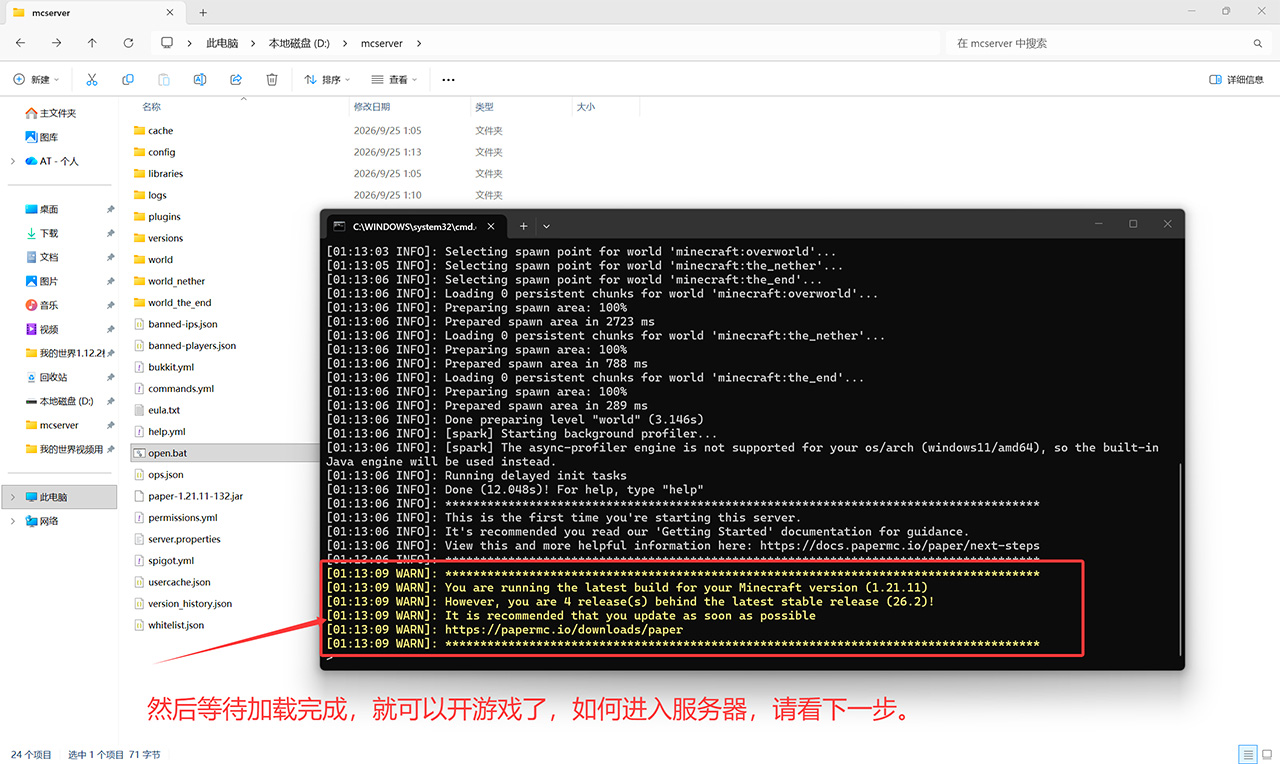Switch to large thumbnails view icon in status bar
The height and width of the screenshot is (764, 1280).
pos(1268,754)
